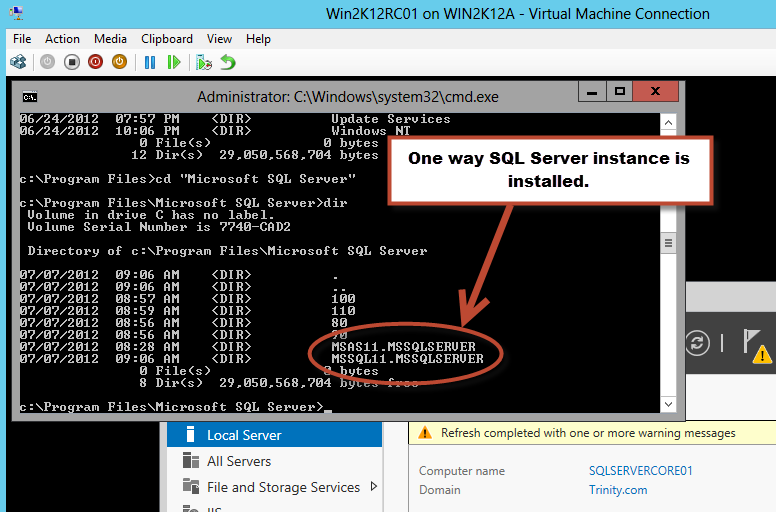Click the Ctrl+Alt+Del toolbar icon
The width and height of the screenshot is (776, 512).
[x=18, y=62]
